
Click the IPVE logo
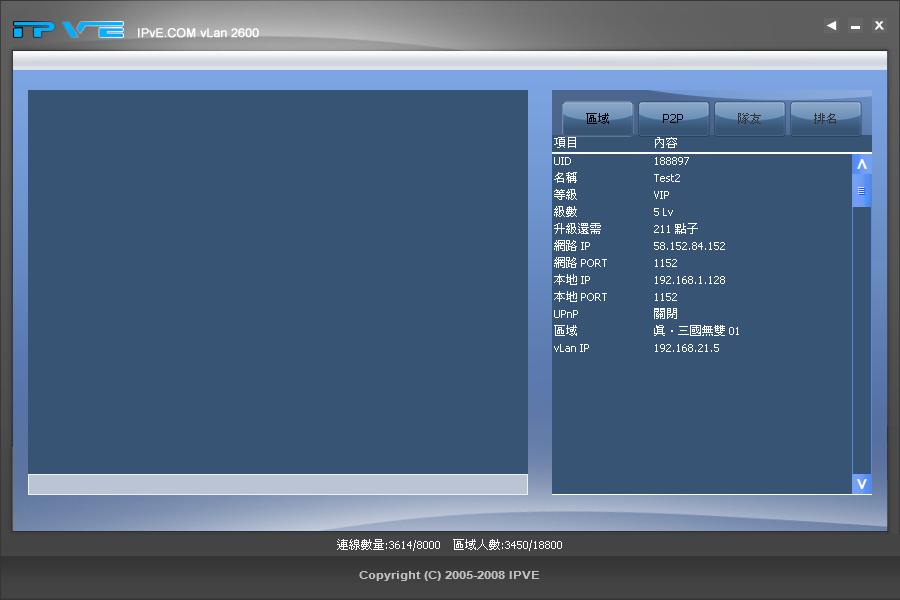coord(68,29)
